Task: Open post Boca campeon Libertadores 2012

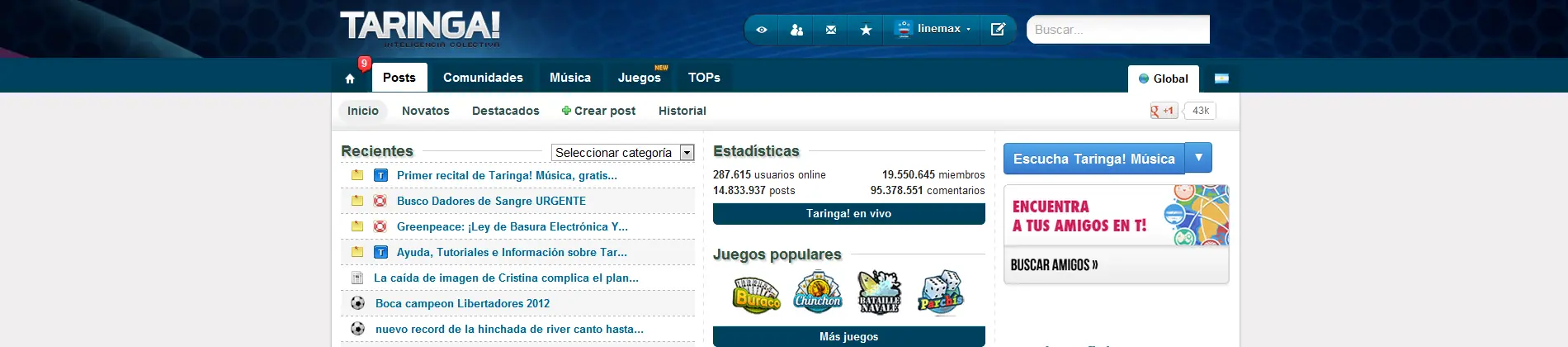Action: tap(462, 303)
